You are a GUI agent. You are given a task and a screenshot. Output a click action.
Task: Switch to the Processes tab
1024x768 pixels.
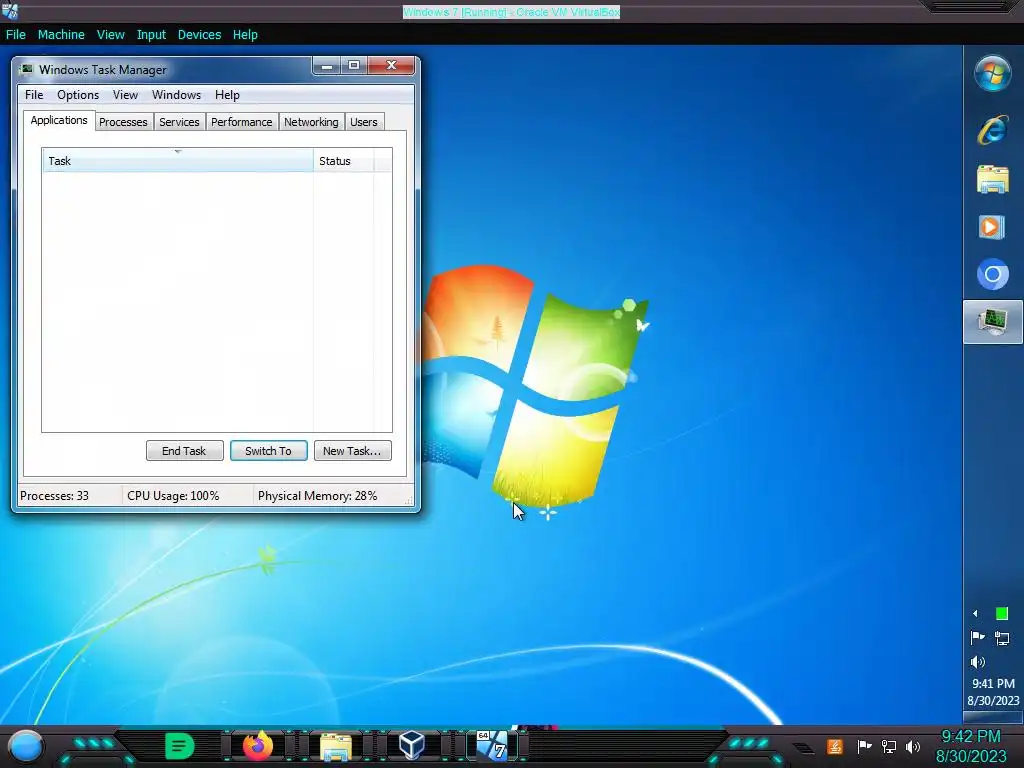point(123,122)
